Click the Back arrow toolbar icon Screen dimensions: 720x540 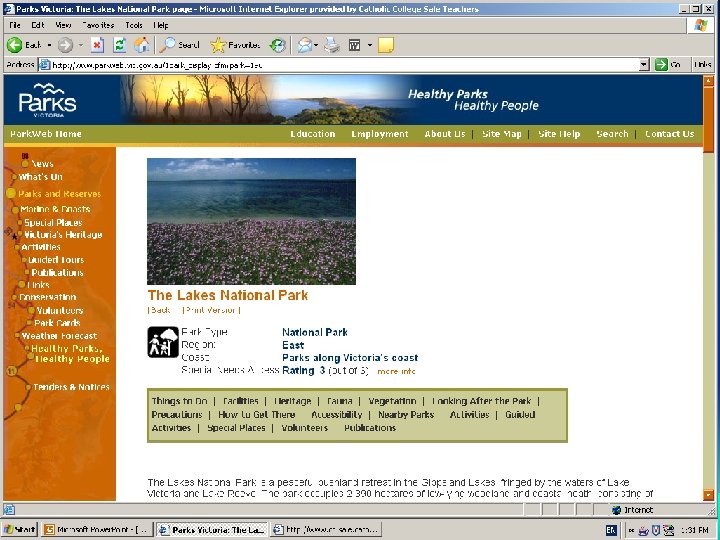[x=14, y=45]
